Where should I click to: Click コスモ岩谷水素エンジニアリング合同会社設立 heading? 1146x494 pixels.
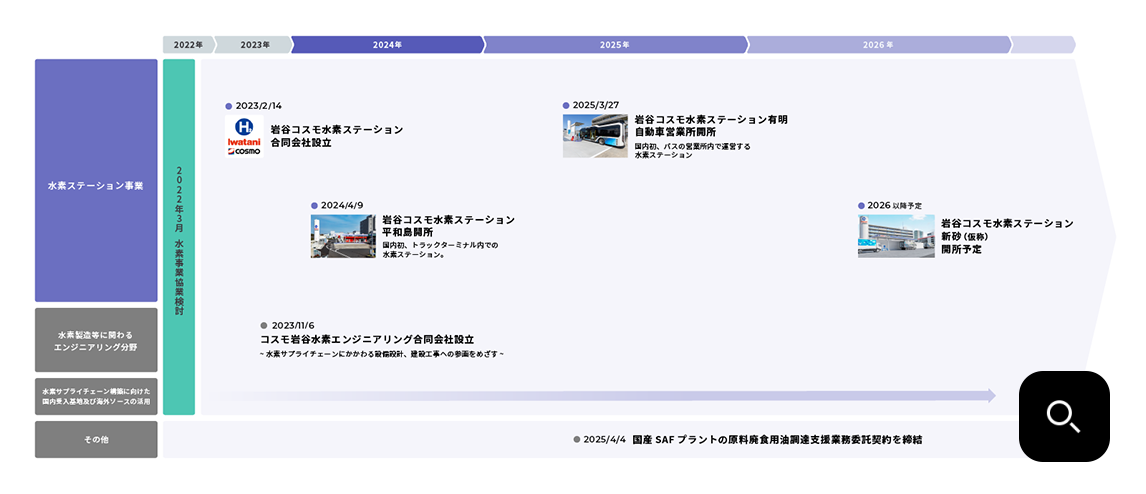[367, 340]
